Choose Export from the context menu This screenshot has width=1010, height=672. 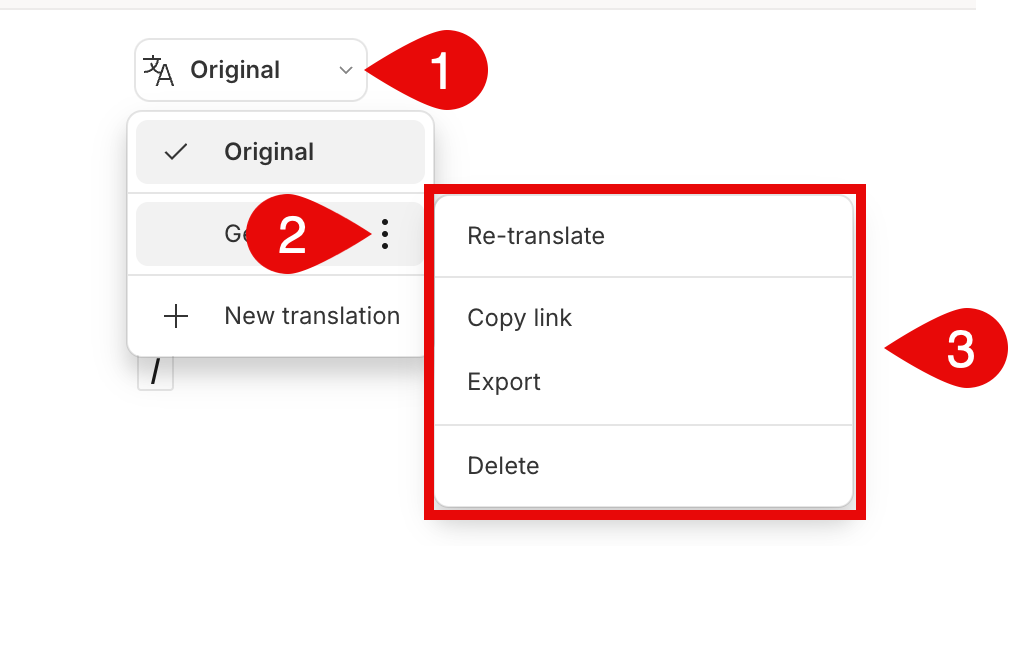tap(644, 382)
